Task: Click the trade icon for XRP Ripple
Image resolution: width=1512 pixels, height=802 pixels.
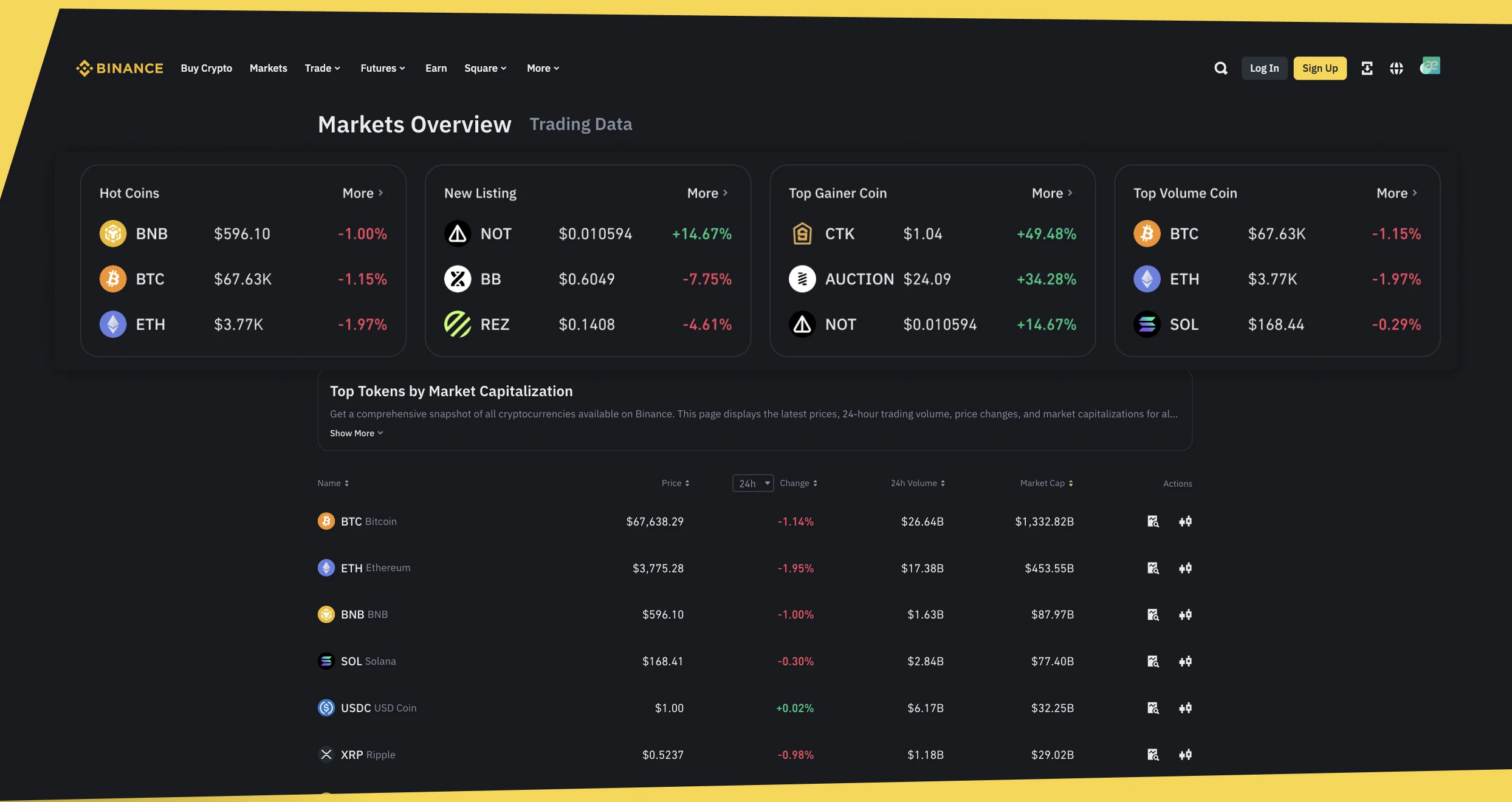Action: tap(1185, 755)
